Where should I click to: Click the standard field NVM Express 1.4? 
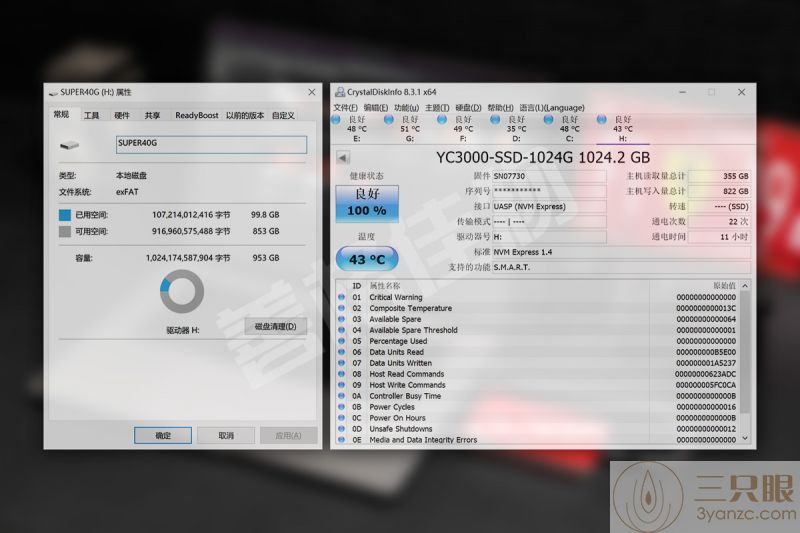coord(621,252)
